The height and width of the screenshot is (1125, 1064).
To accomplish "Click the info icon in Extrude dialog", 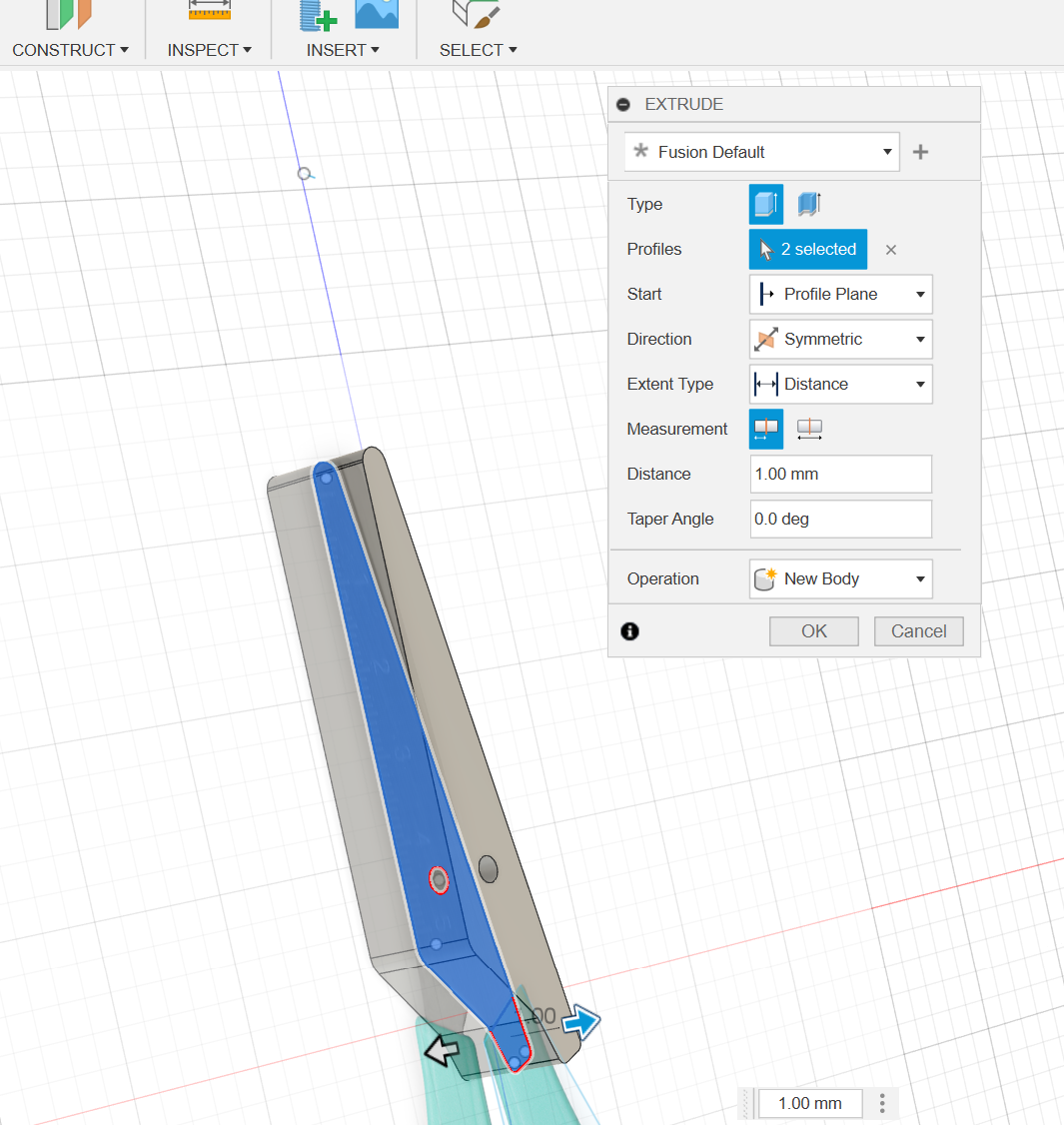I will click(630, 631).
